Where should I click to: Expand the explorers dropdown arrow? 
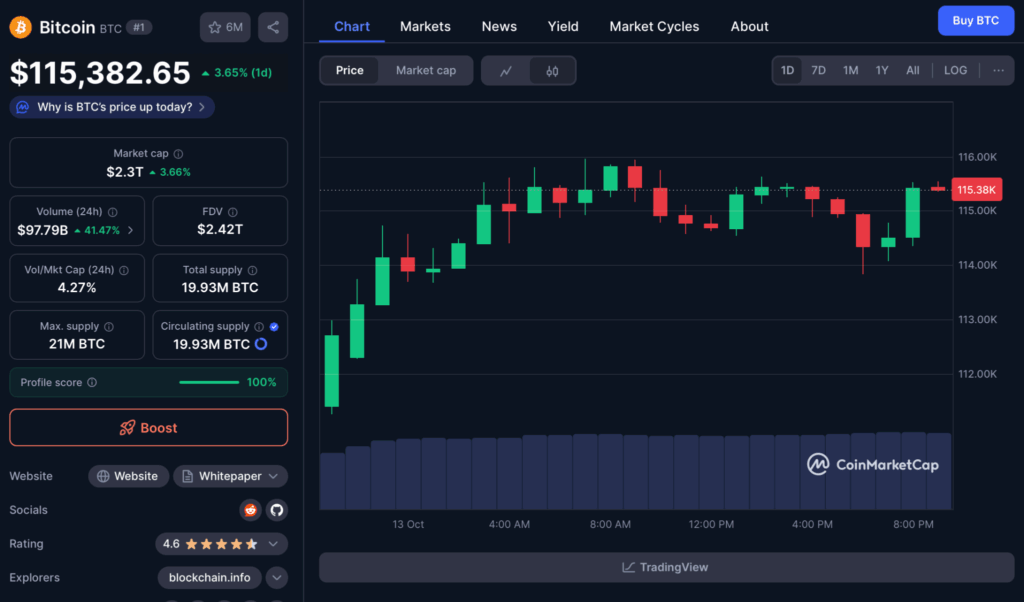tap(276, 578)
